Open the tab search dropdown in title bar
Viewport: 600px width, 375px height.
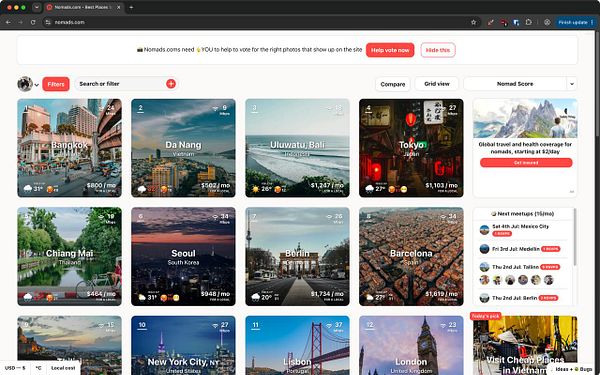pos(37,7)
